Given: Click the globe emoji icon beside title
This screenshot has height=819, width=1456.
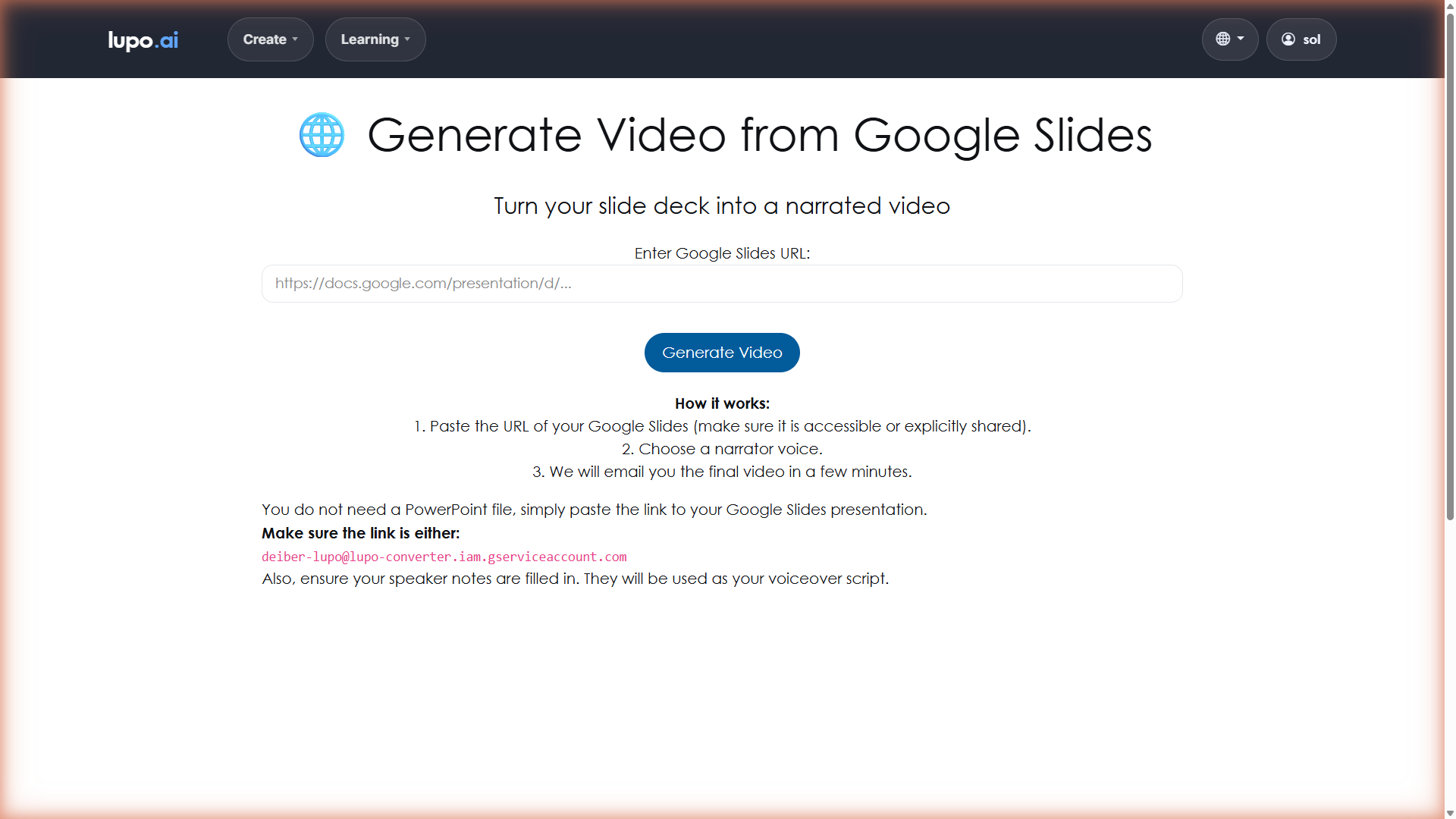Looking at the screenshot, I should [x=322, y=135].
